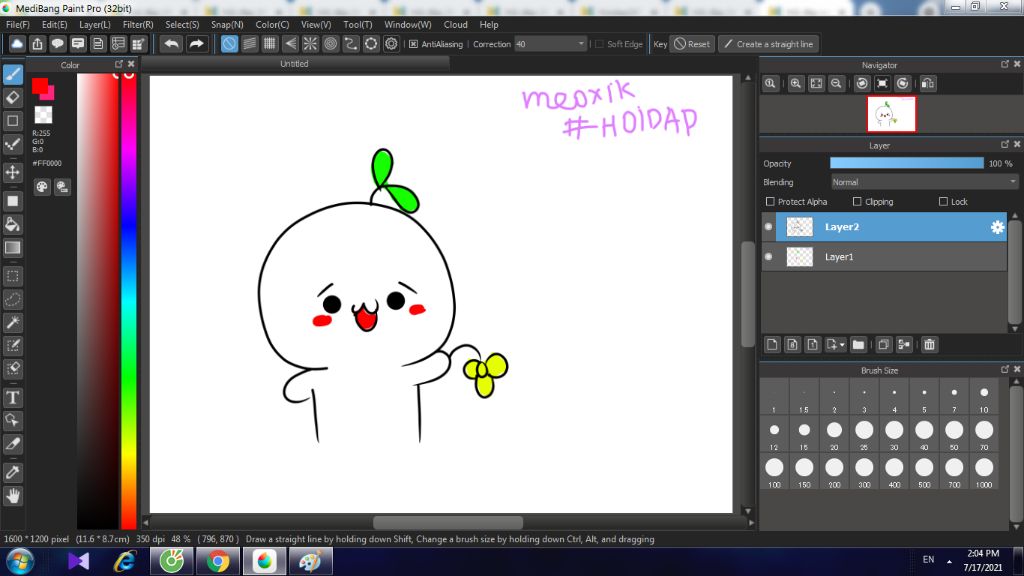The height and width of the screenshot is (576, 1024).
Task: Open Layer2 settings gear
Action: [997, 227]
